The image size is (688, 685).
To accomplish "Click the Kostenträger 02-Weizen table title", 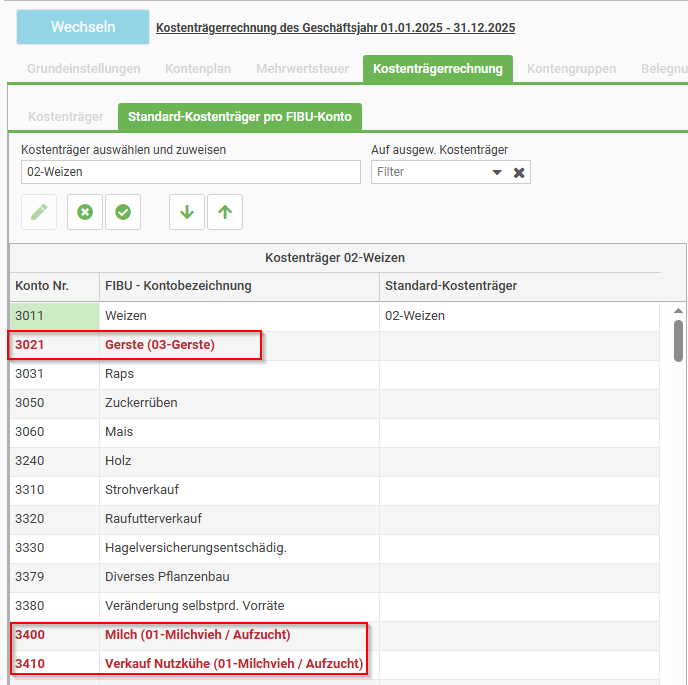I will pos(335,258).
